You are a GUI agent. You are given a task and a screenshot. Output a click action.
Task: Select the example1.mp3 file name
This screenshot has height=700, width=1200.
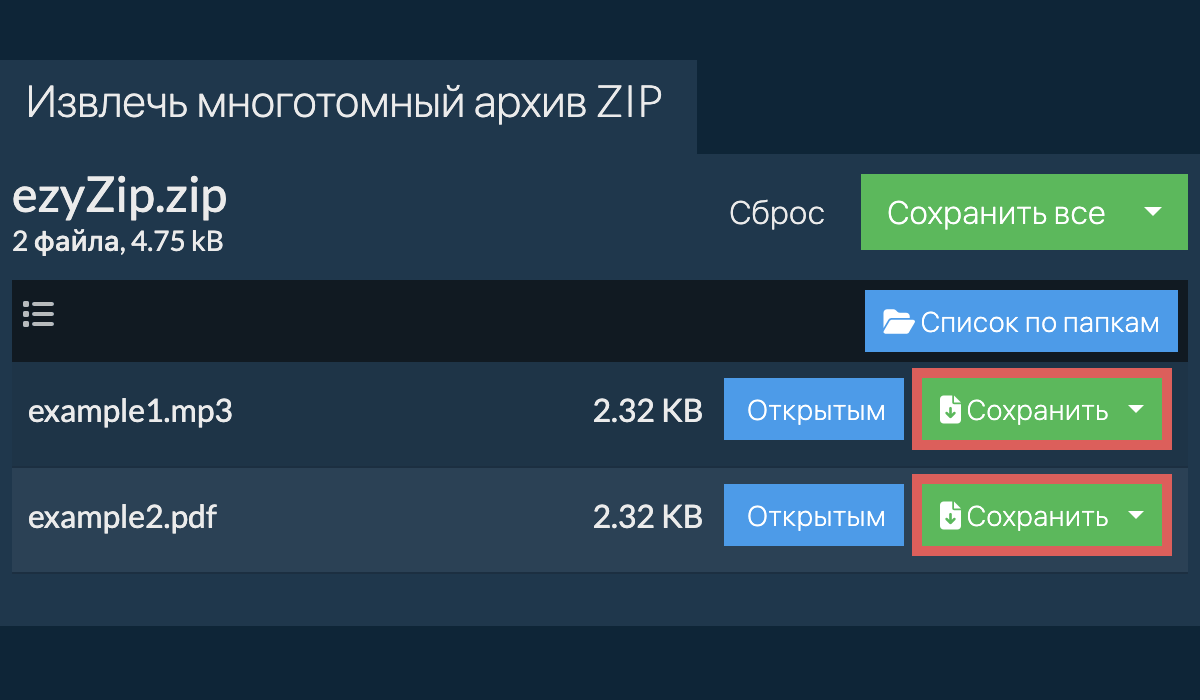pyautogui.click(x=130, y=411)
